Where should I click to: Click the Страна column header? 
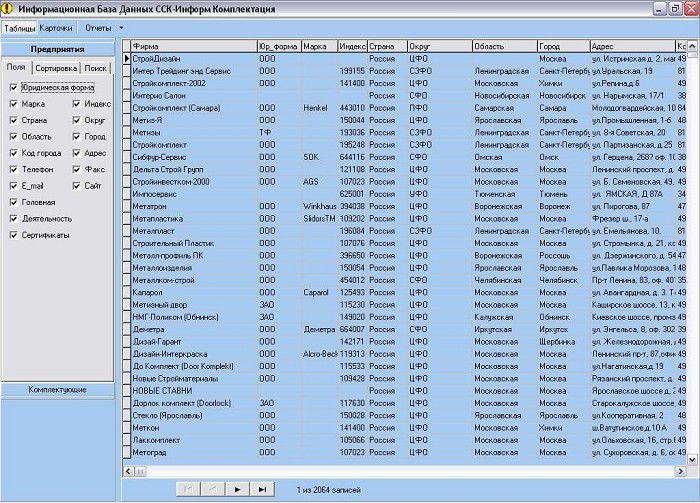pos(387,46)
